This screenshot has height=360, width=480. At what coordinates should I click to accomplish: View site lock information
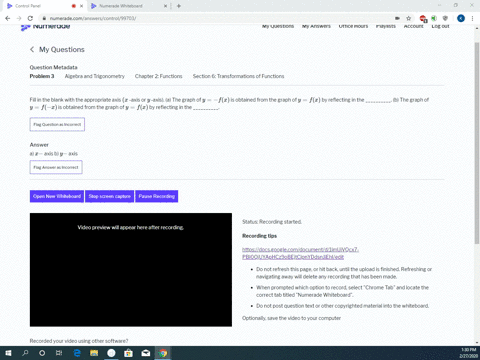click(44, 18)
